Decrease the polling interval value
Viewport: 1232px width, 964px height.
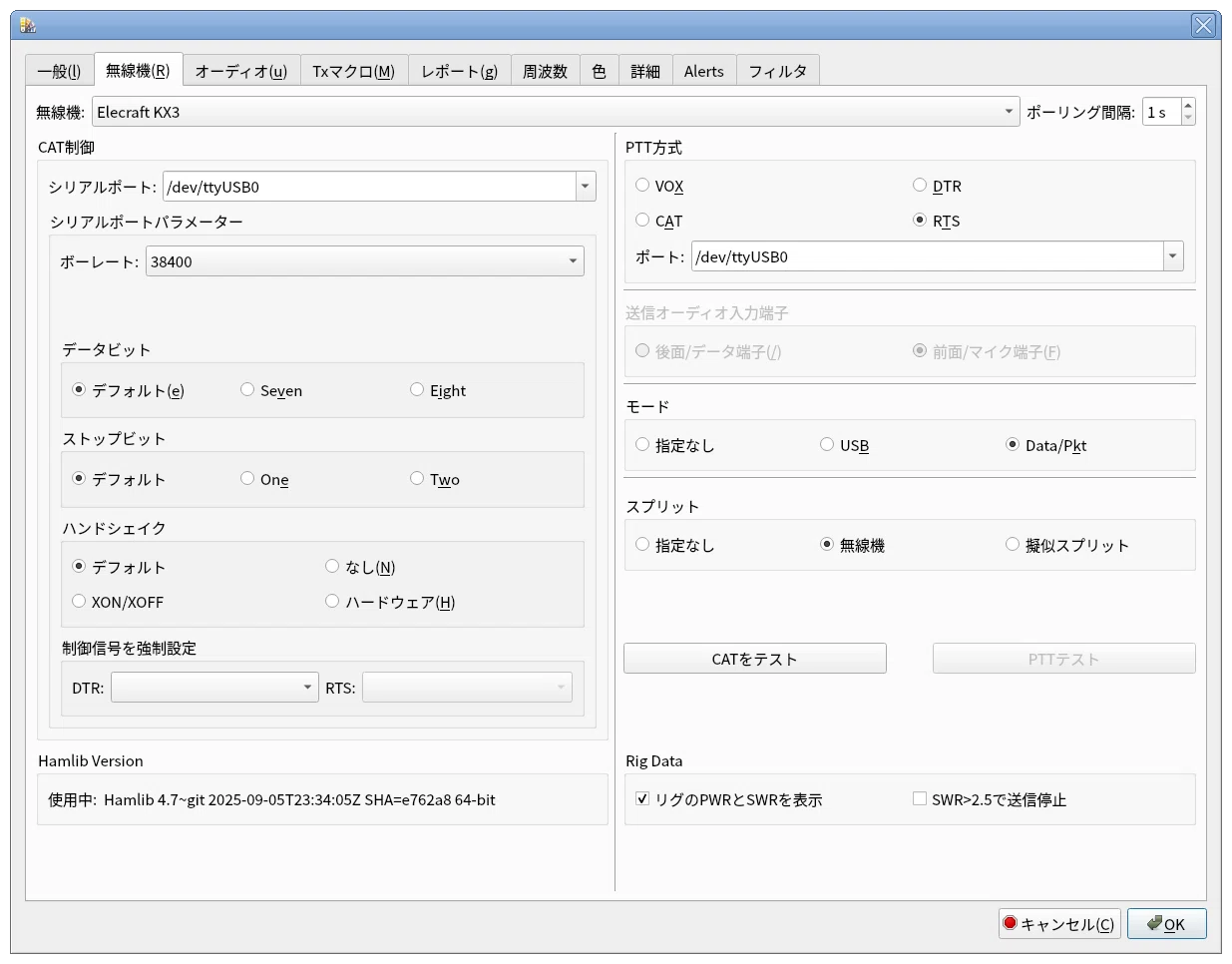click(1187, 119)
